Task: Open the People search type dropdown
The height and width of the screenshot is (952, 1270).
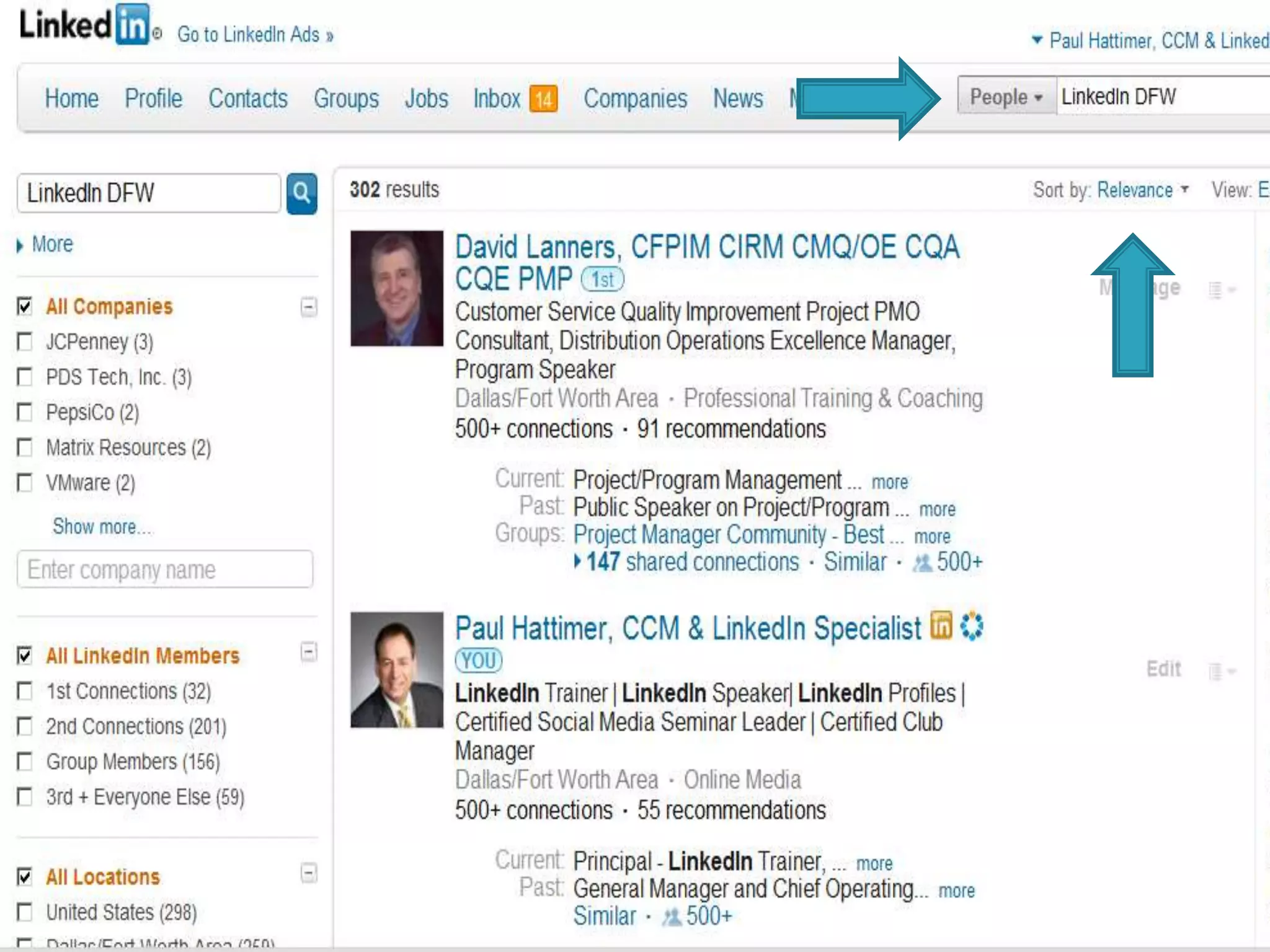Action: [x=1006, y=97]
